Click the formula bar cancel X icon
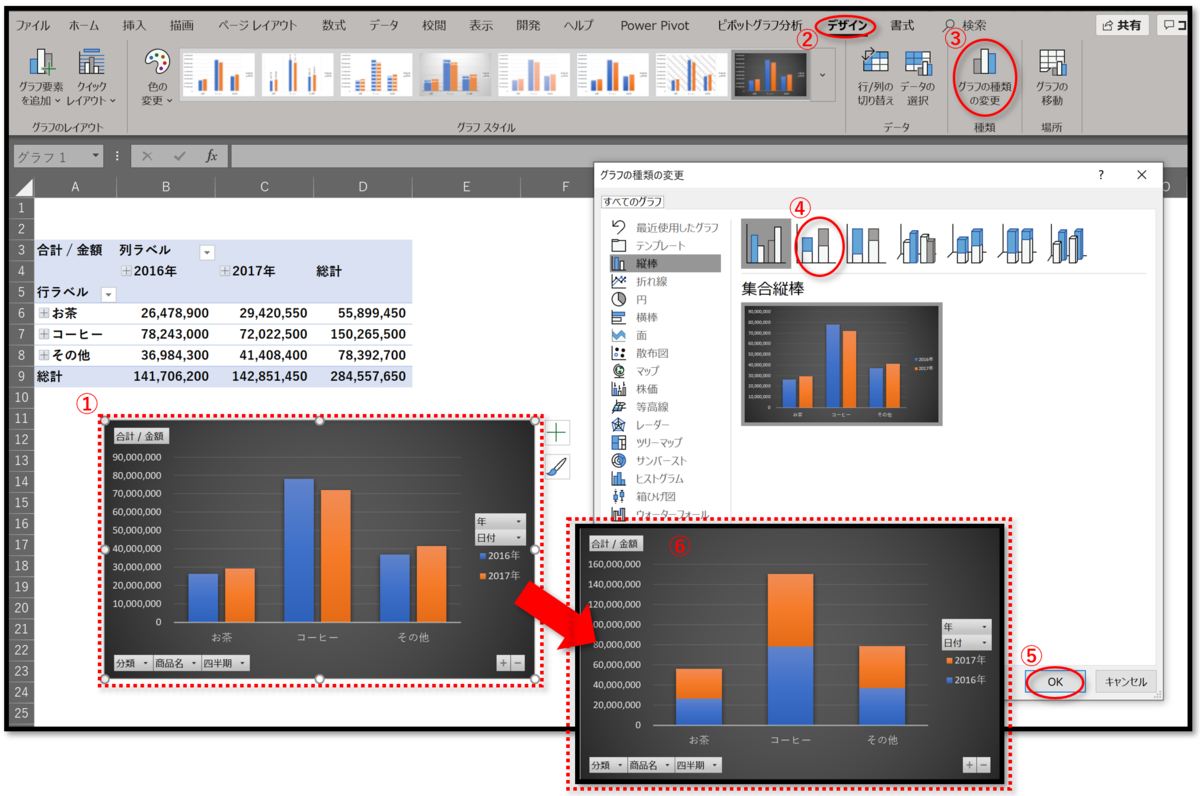Screen dimensions: 1200x796 coord(147,156)
